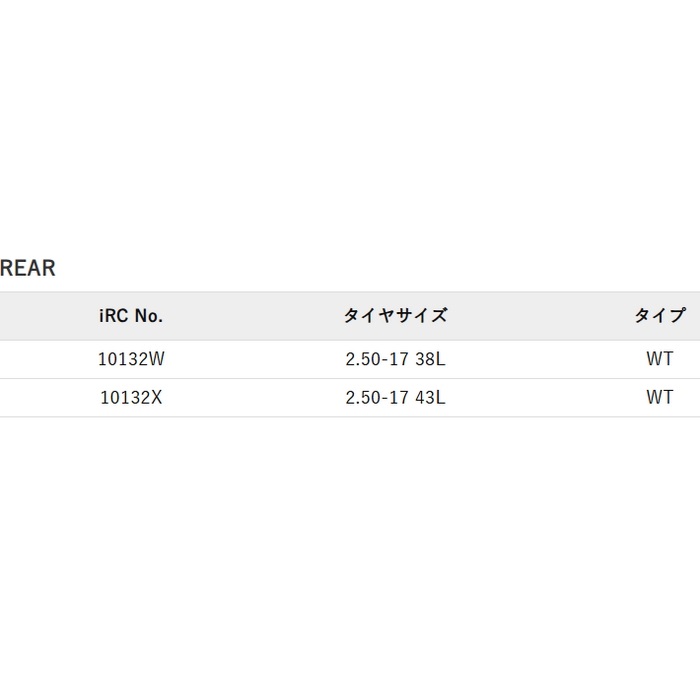Click WT type in the 10132X row

pos(660,397)
